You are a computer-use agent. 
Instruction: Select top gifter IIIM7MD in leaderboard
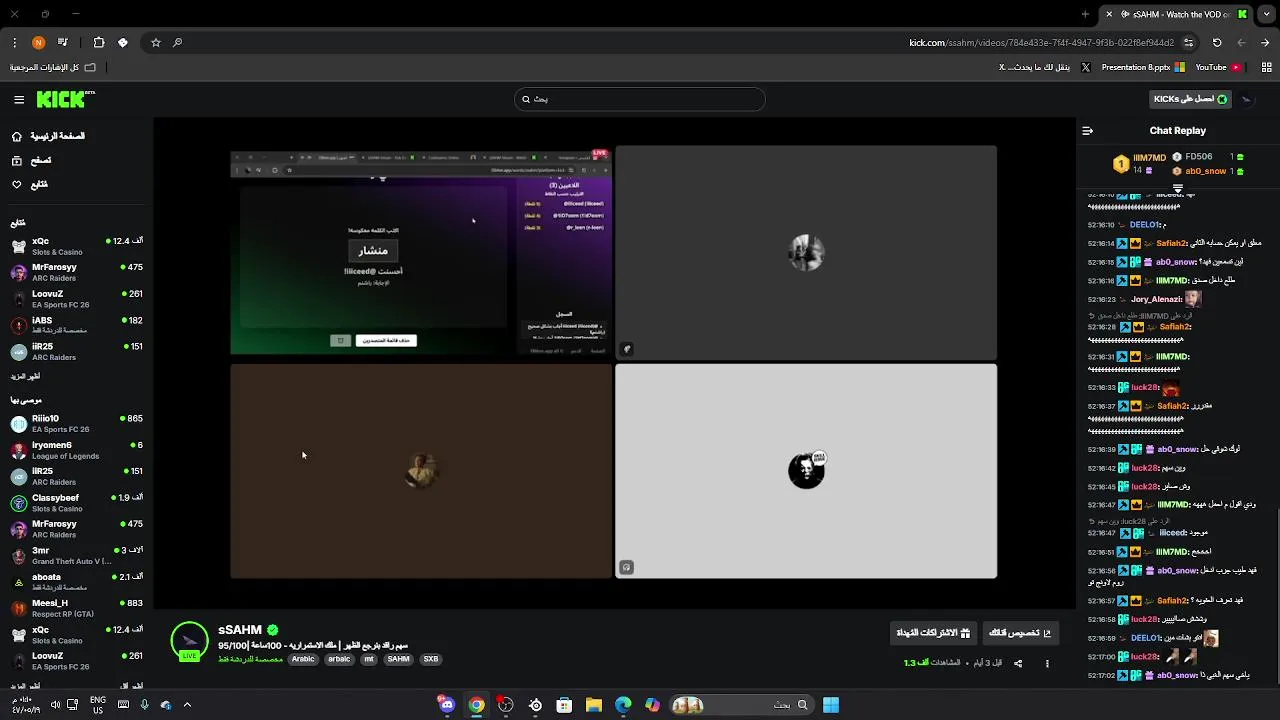coord(1140,163)
